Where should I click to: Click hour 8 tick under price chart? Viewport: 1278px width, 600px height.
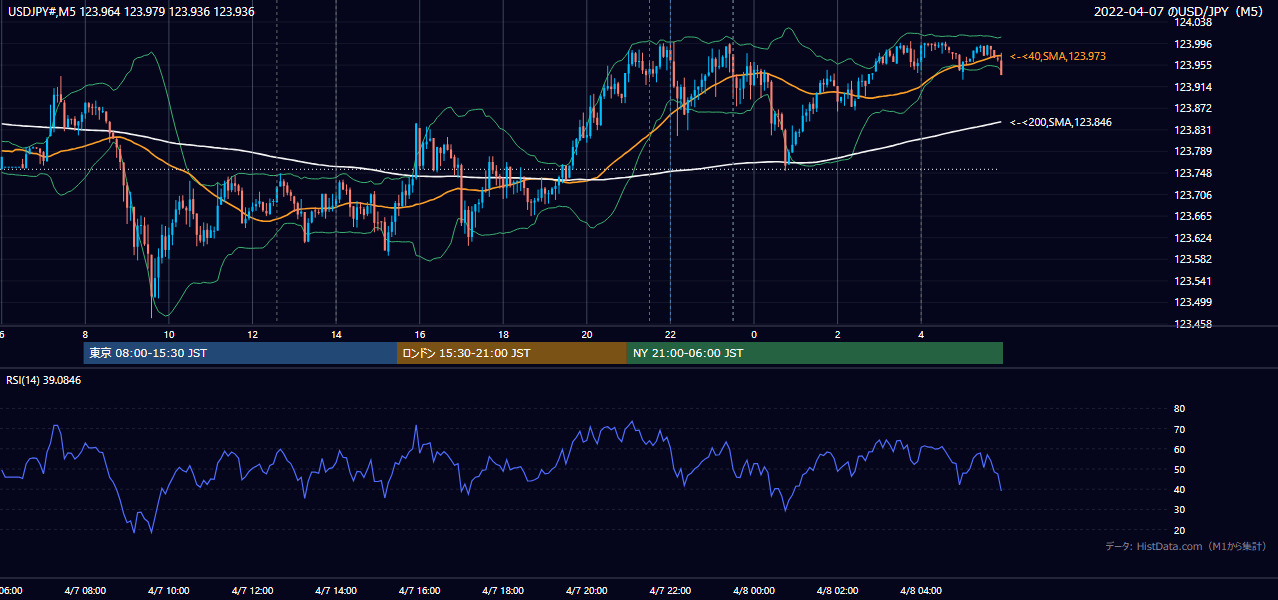click(85, 335)
